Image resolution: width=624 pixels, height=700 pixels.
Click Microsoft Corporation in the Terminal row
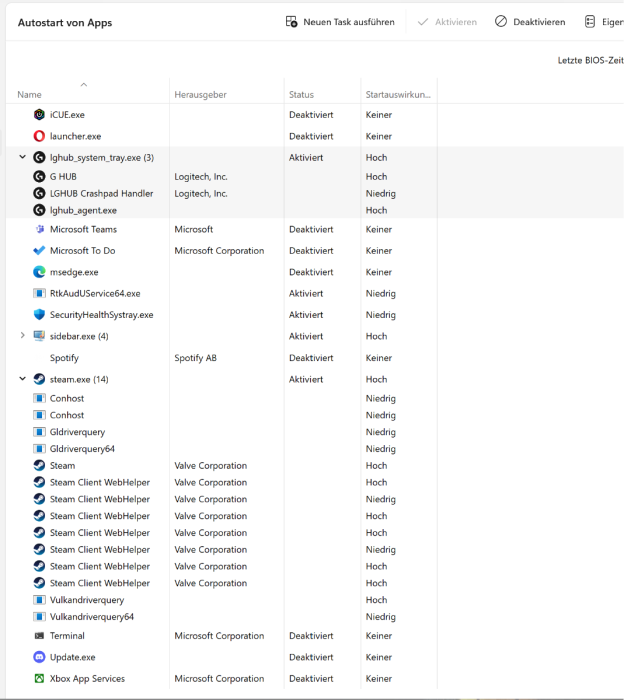click(219, 636)
